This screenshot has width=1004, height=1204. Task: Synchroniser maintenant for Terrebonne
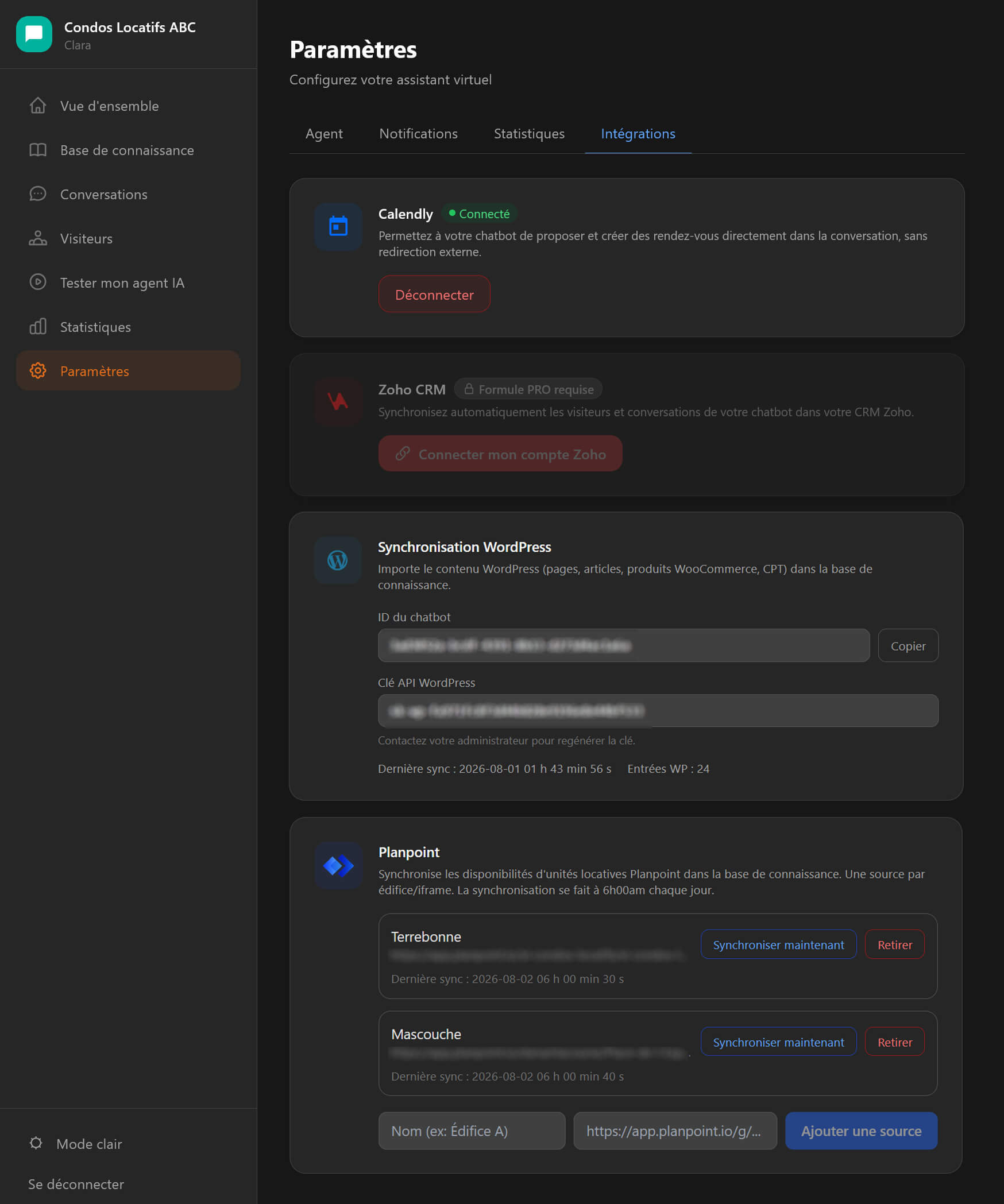tap(778, 944)
